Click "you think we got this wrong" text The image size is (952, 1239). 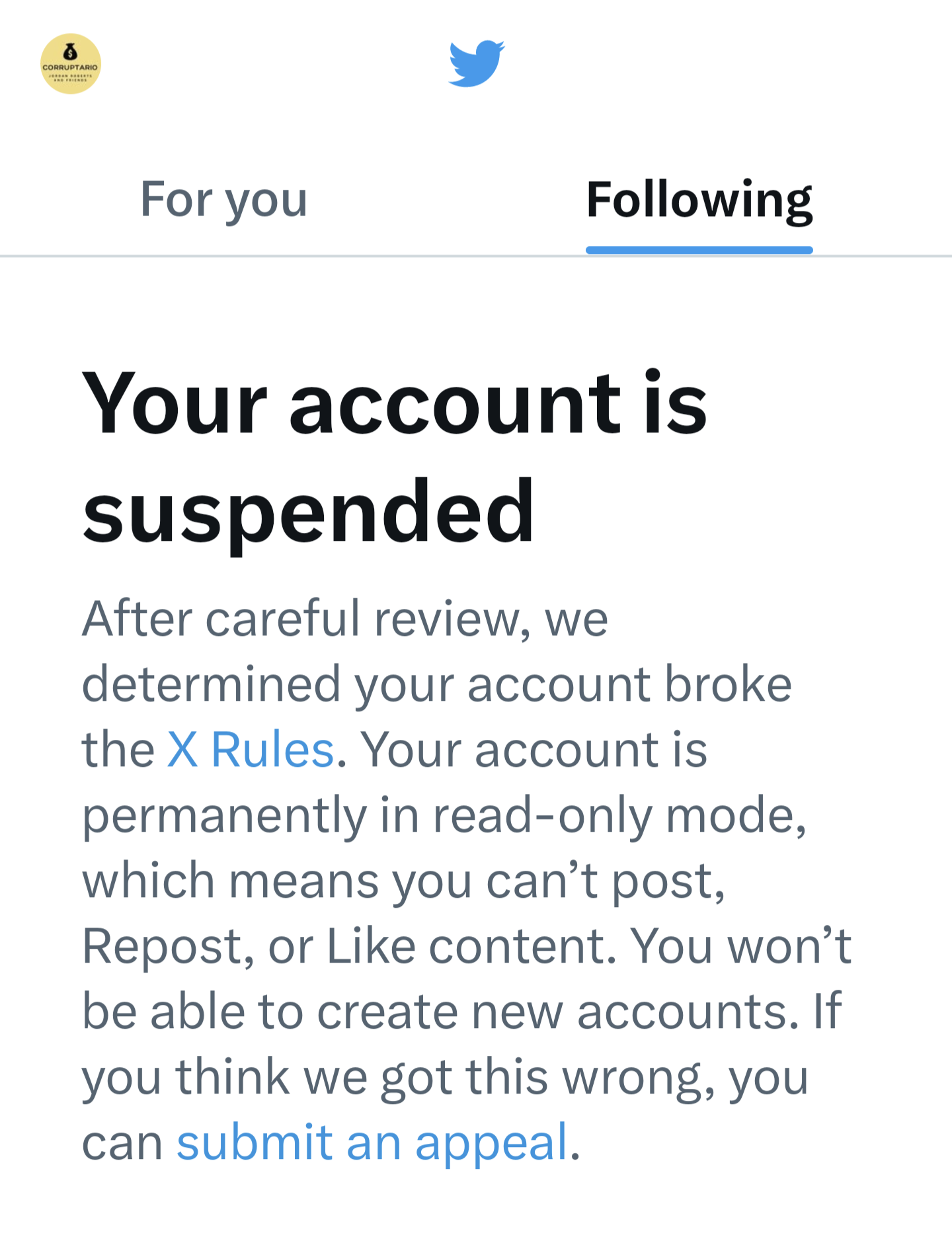pyautogui.click(x=397, y=1077)
